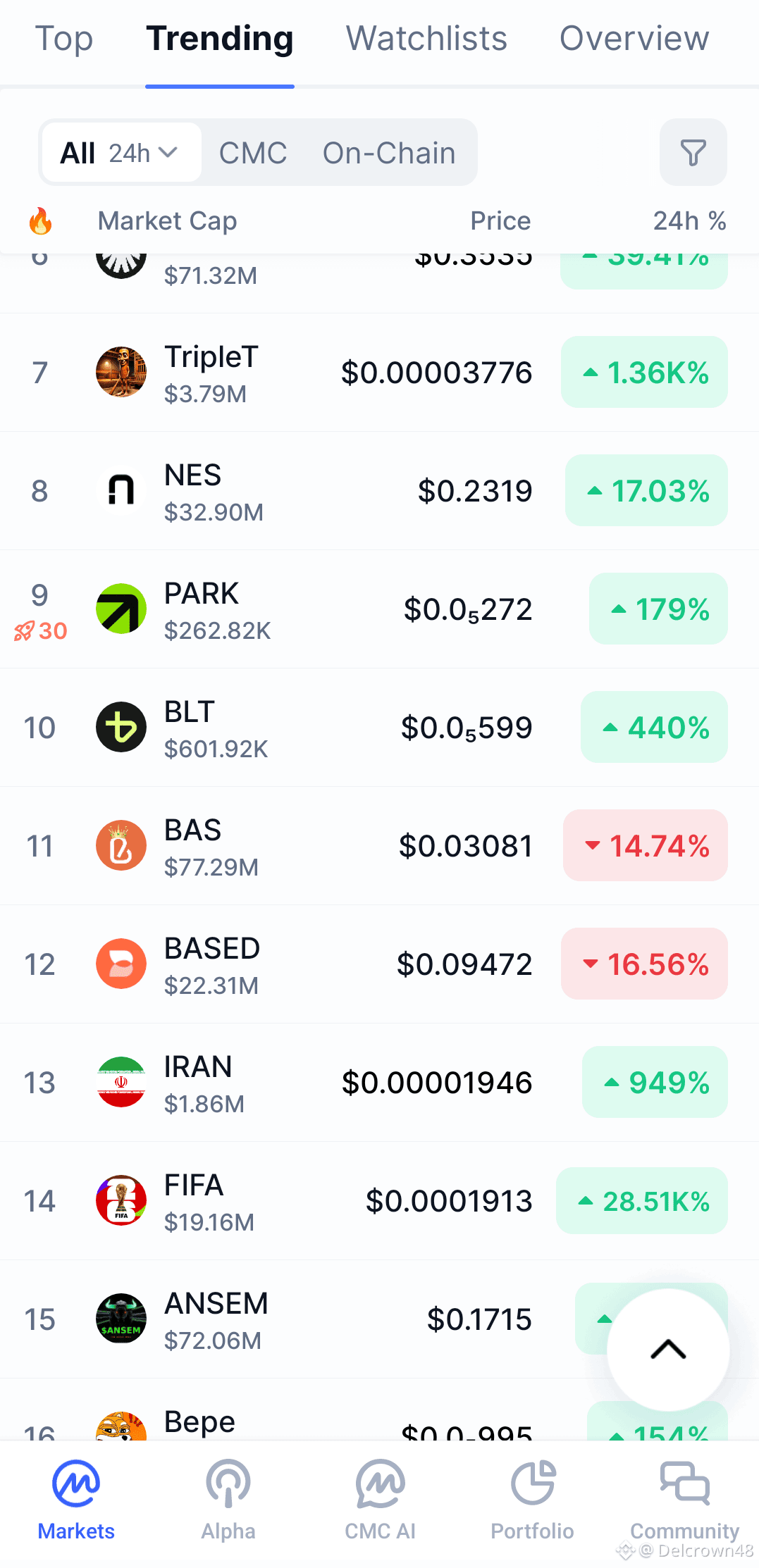The image size is (759, 1568).
Task: Tap the scroll-to-top arrow button
Action: click(668, 1350)
